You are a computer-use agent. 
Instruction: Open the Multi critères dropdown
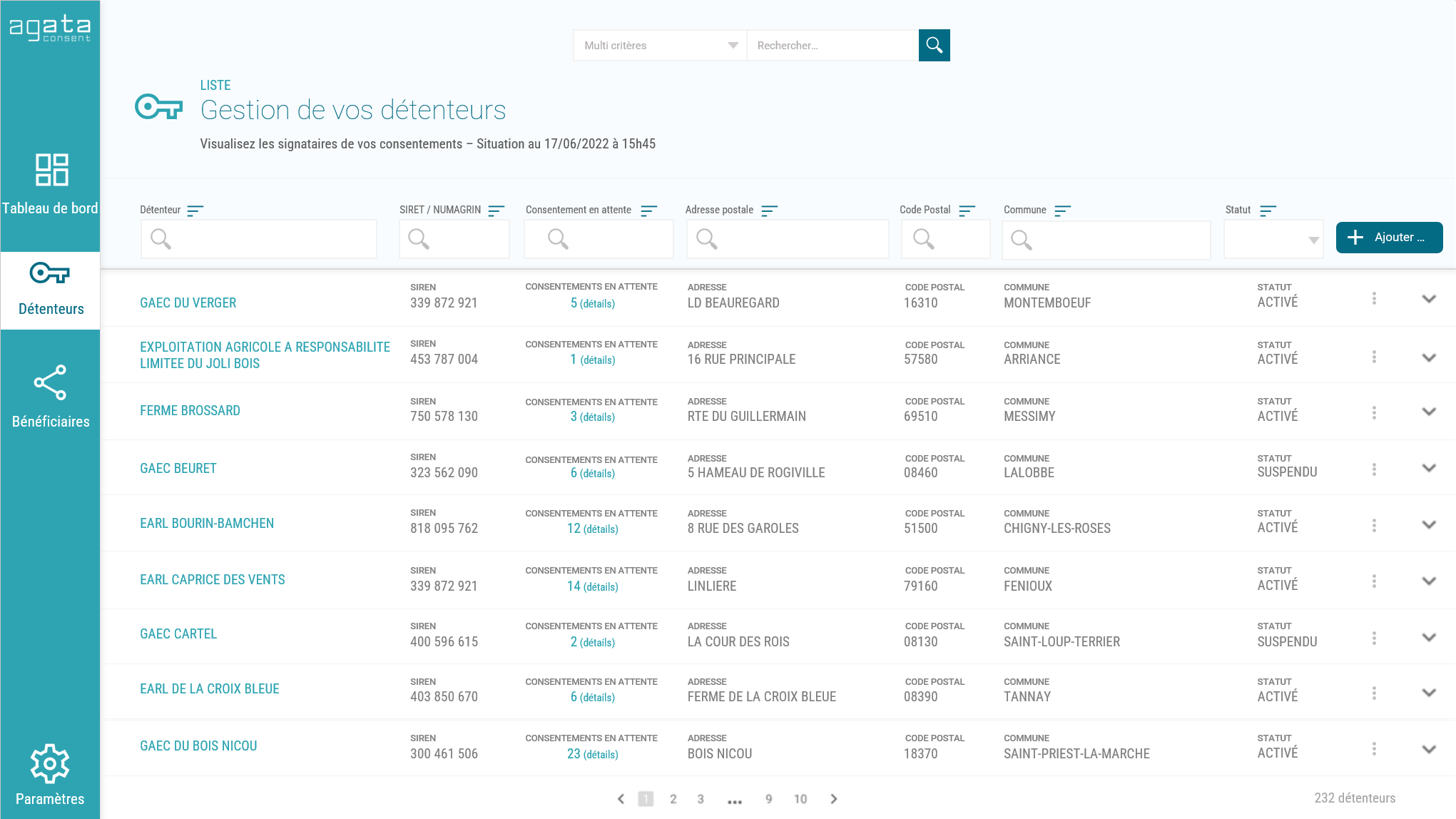[659, 46]
